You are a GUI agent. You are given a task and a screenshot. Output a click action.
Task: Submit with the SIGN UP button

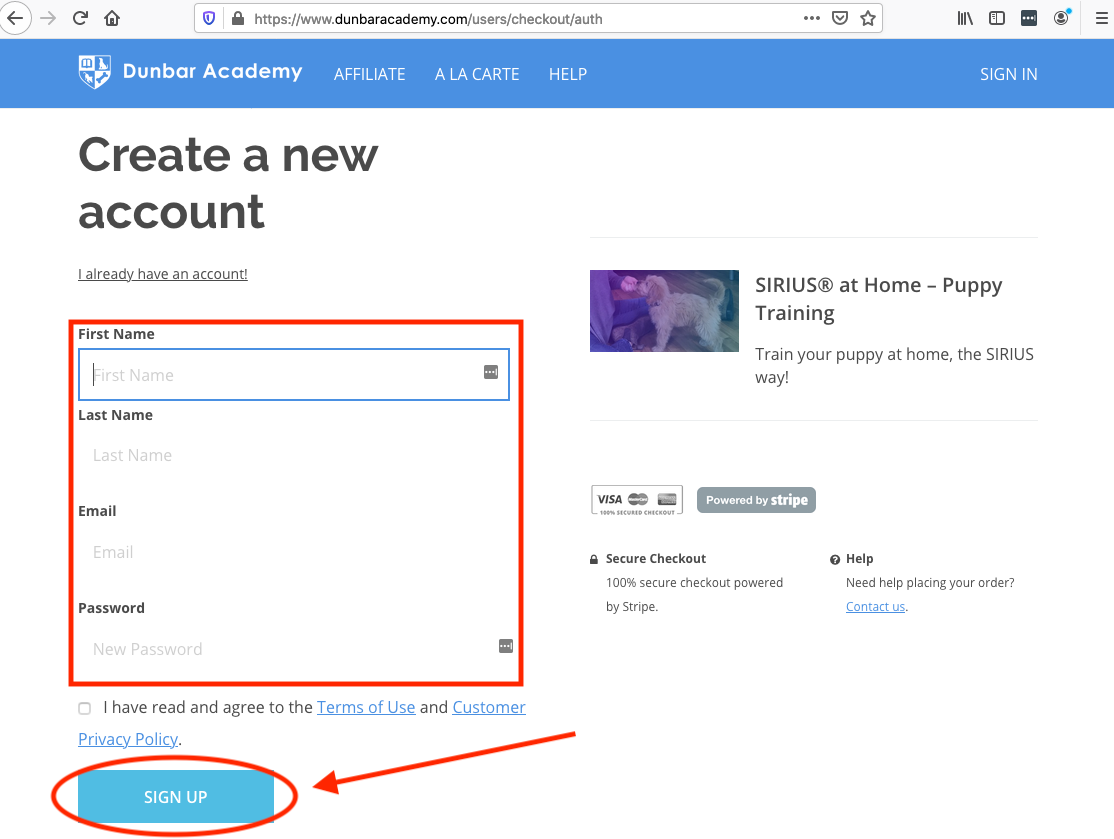(x=175, y=797)
